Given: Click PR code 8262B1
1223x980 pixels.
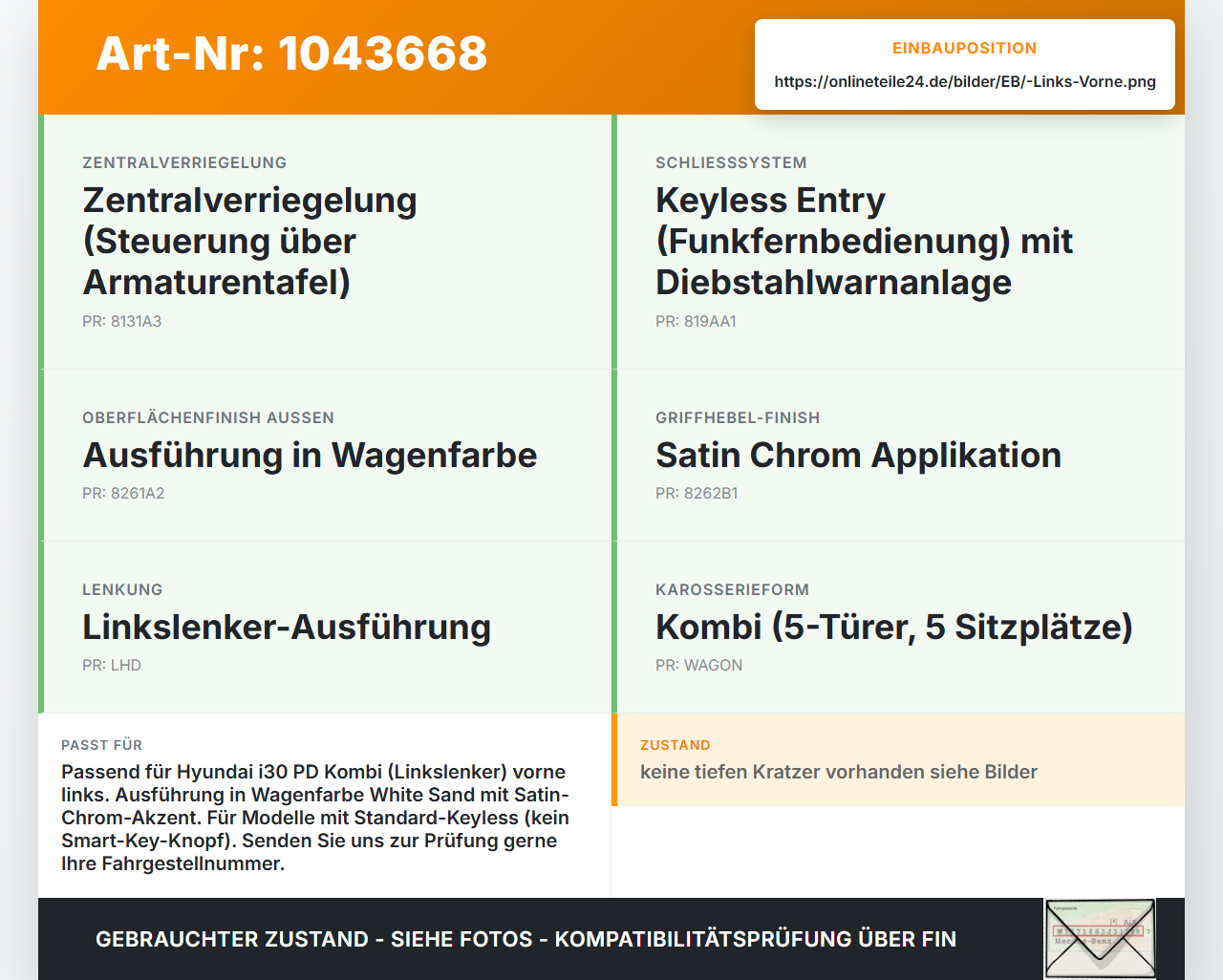Looking at the screenshot, I should tap(697, 493).
